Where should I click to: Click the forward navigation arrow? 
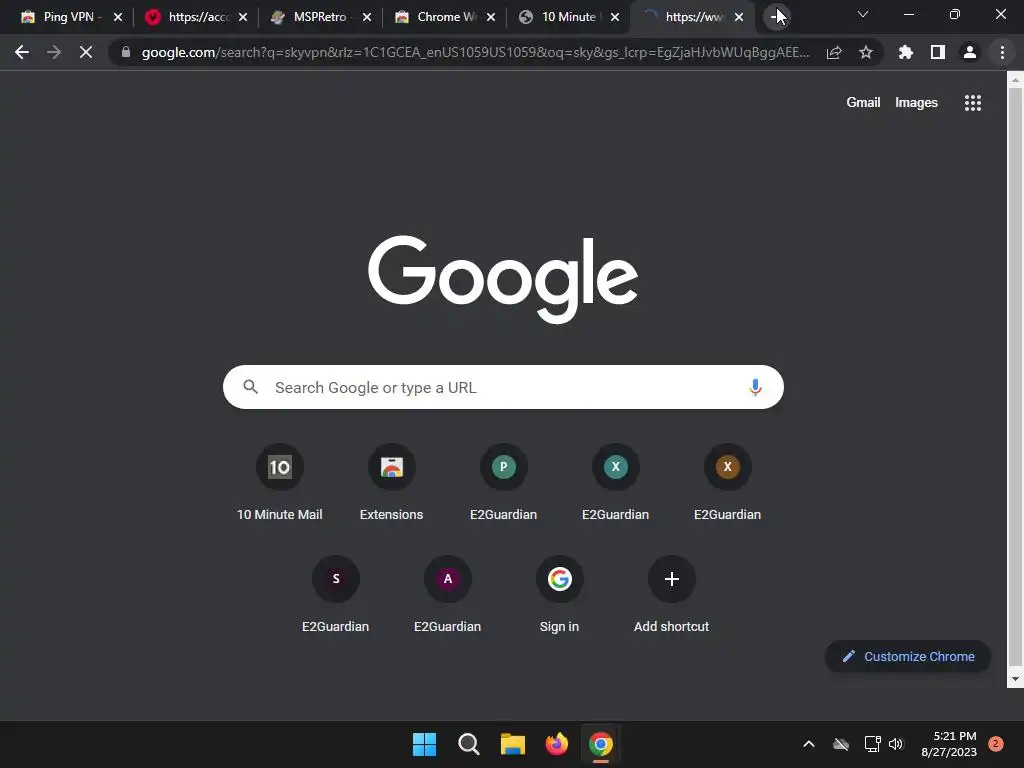(x=54, y=52)
